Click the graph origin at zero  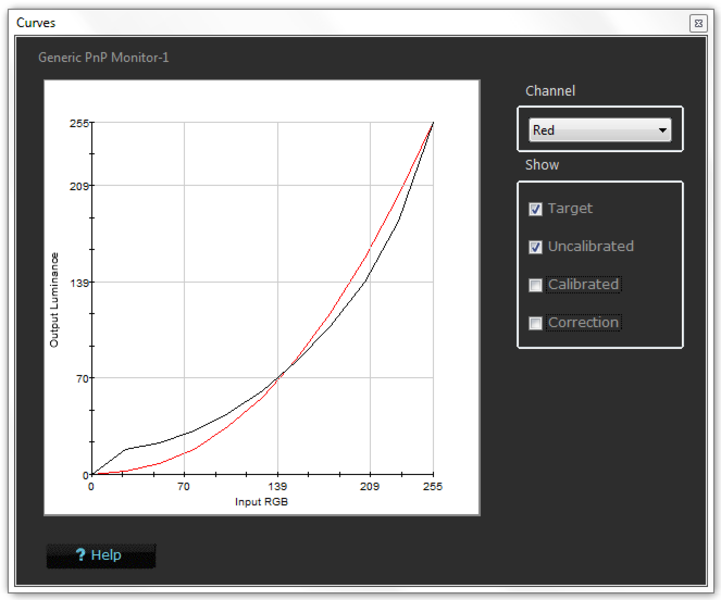point(92,474)
